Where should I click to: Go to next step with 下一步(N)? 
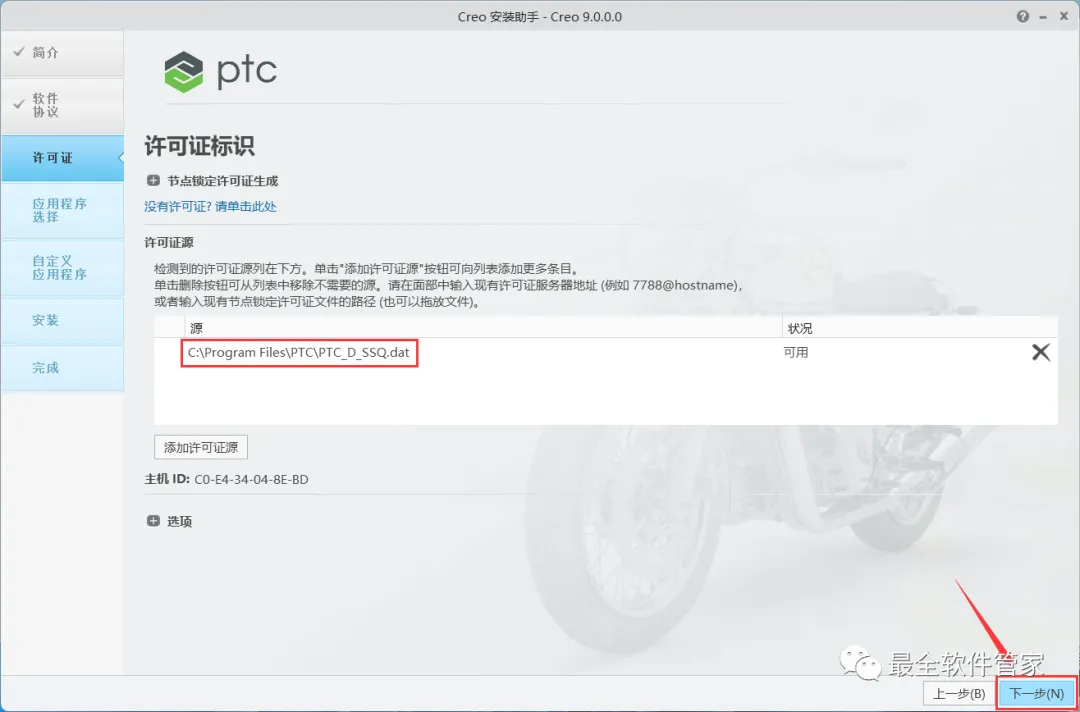coord(1036,693)
